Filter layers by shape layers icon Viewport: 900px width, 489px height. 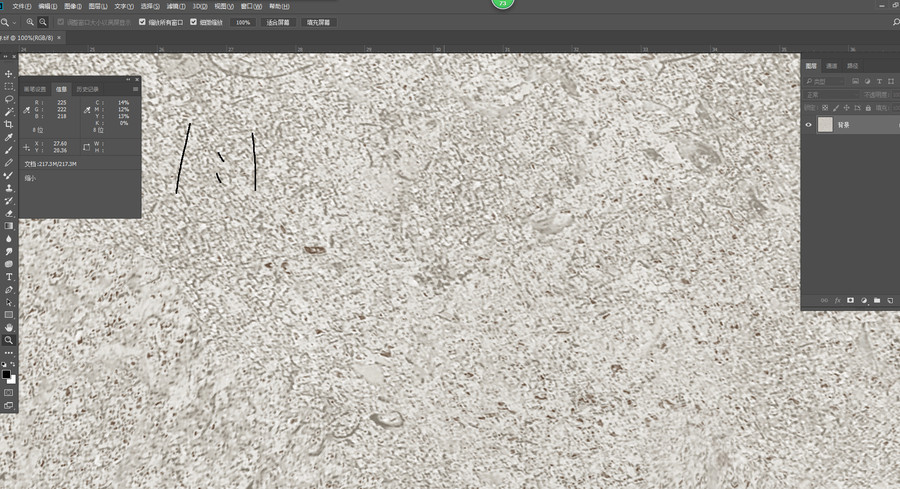point(891,82)
